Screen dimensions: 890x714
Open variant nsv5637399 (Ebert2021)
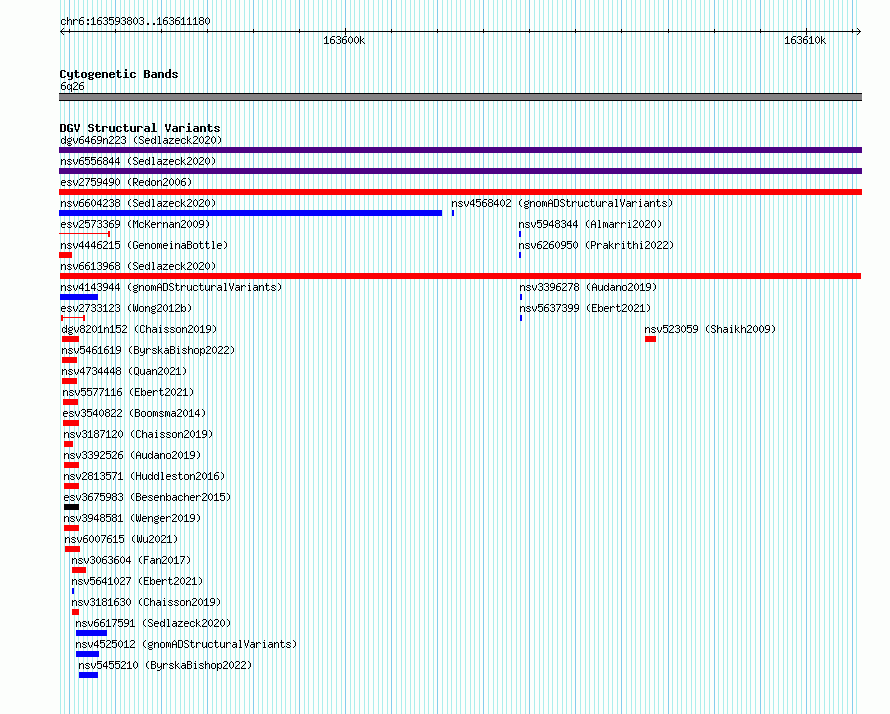pyautogui.click(x=585, y=308)
